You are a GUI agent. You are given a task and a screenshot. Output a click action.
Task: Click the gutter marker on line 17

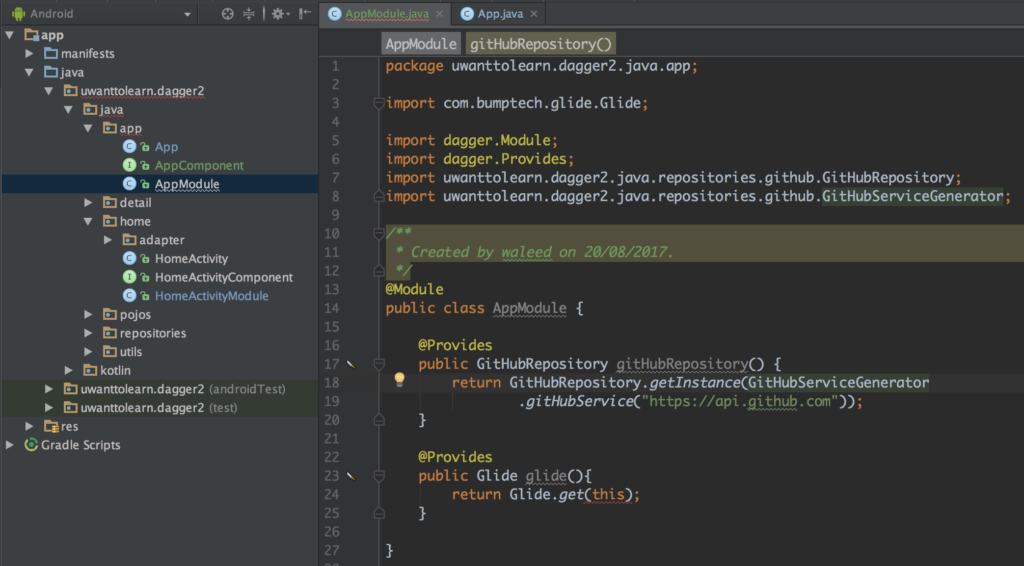click(351, 364)
